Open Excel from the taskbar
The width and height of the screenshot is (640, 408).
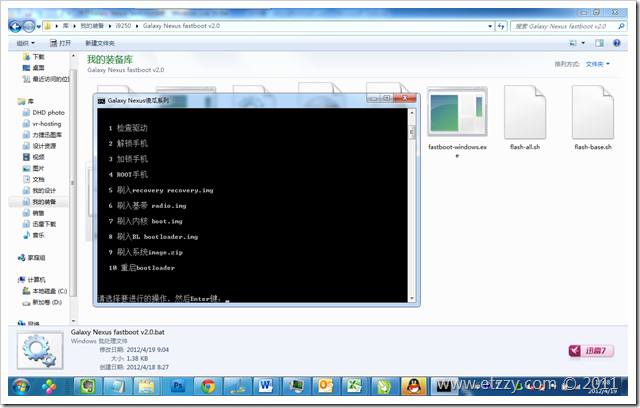(355, 386)
